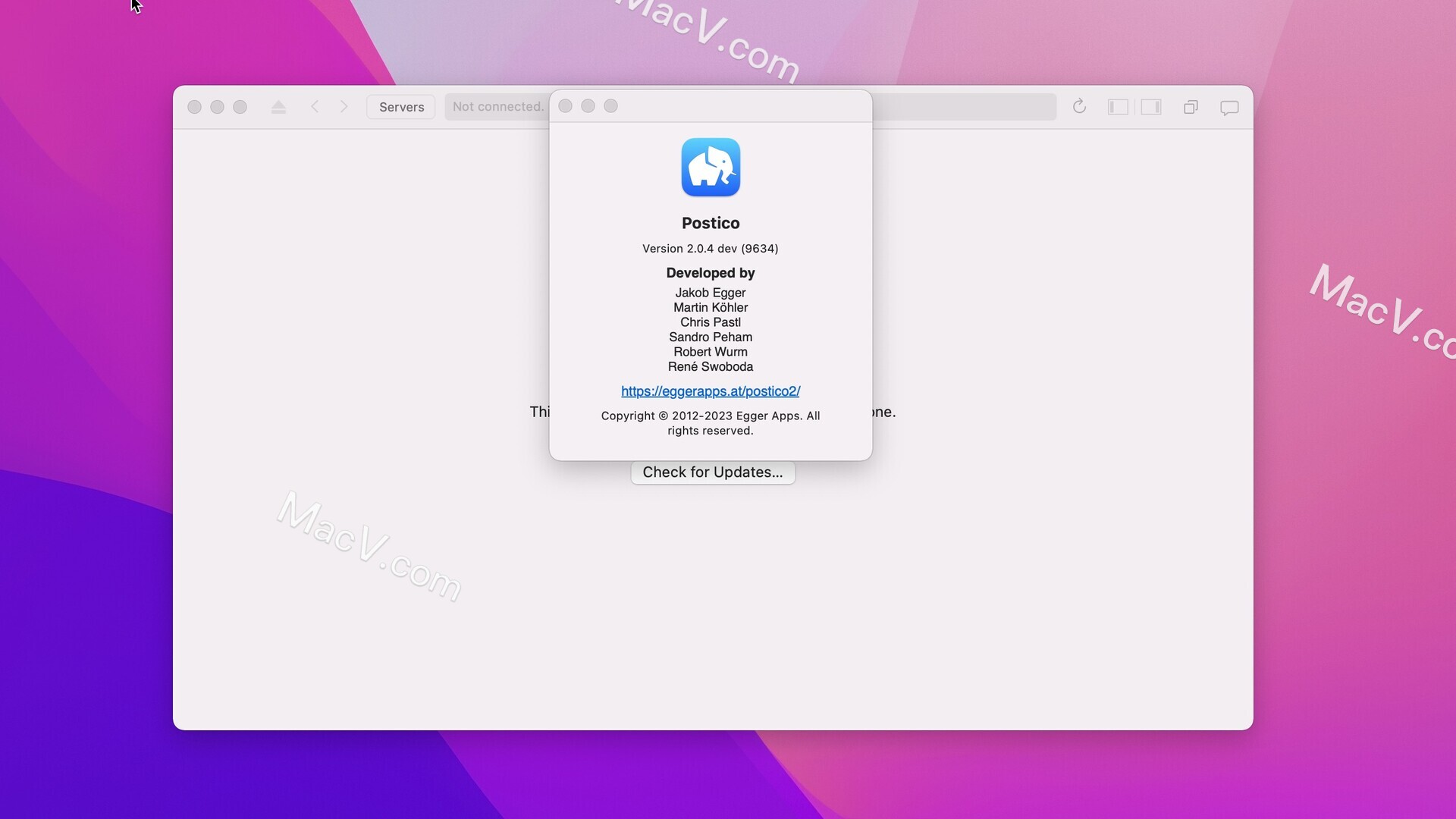Screen dimensions: 1456x819
Task: Close the About Postico window
Action: [565, 106]
